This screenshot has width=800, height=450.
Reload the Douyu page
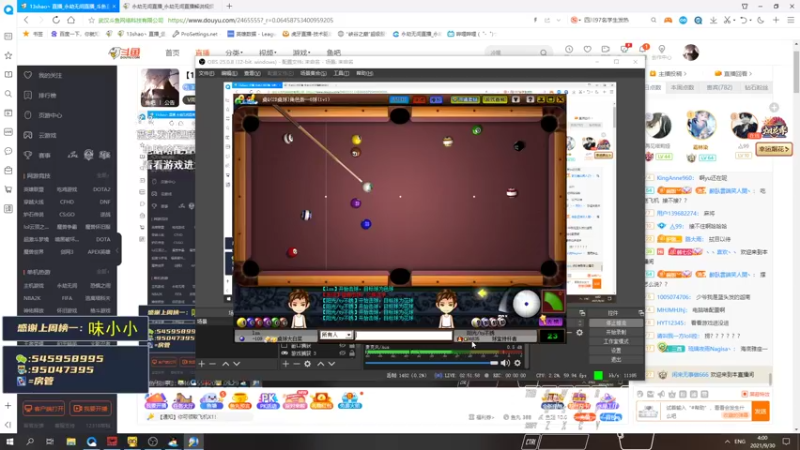(56, 20)
